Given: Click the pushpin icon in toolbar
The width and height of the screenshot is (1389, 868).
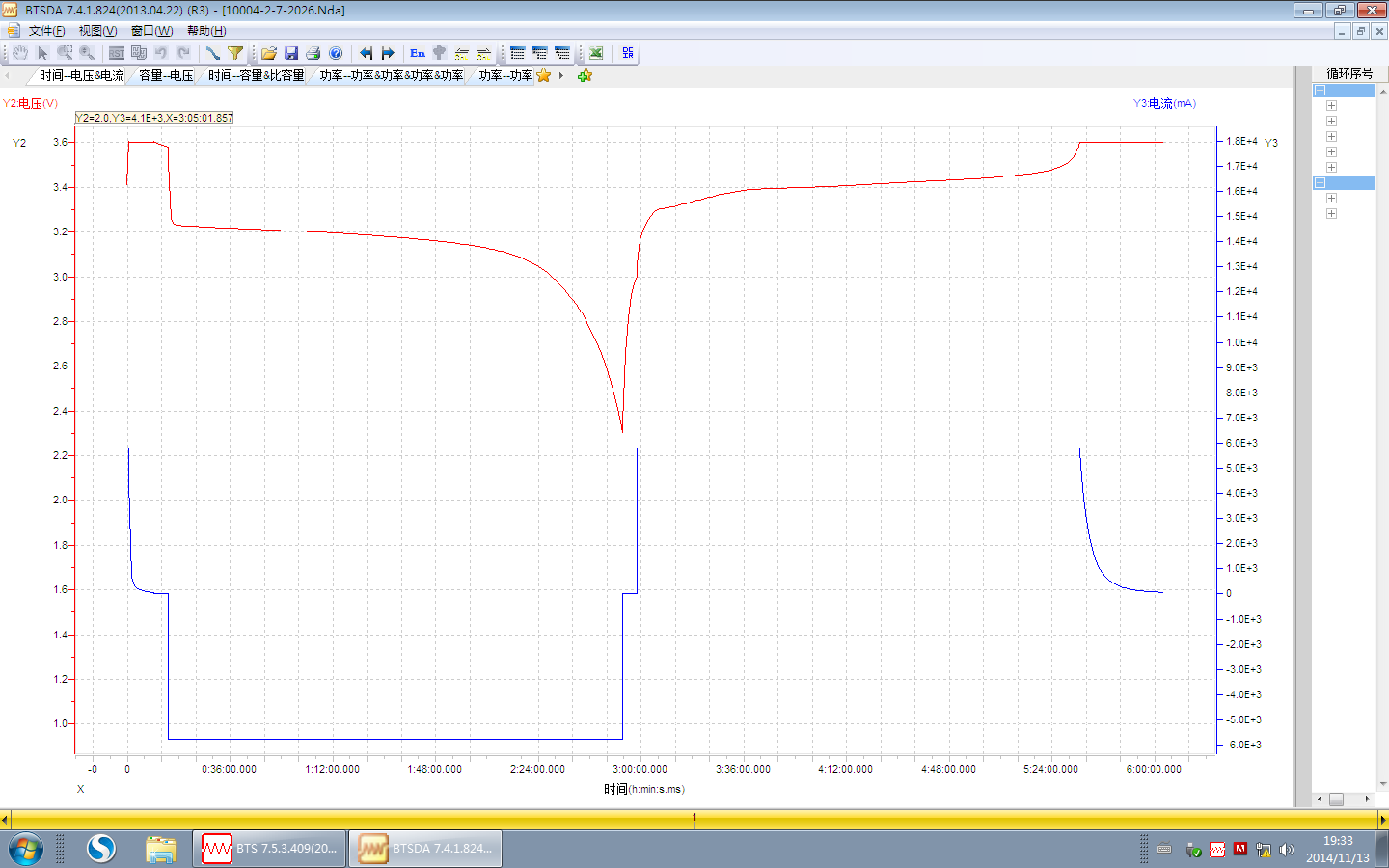Looking at the screenshot, I should (440, 53).
